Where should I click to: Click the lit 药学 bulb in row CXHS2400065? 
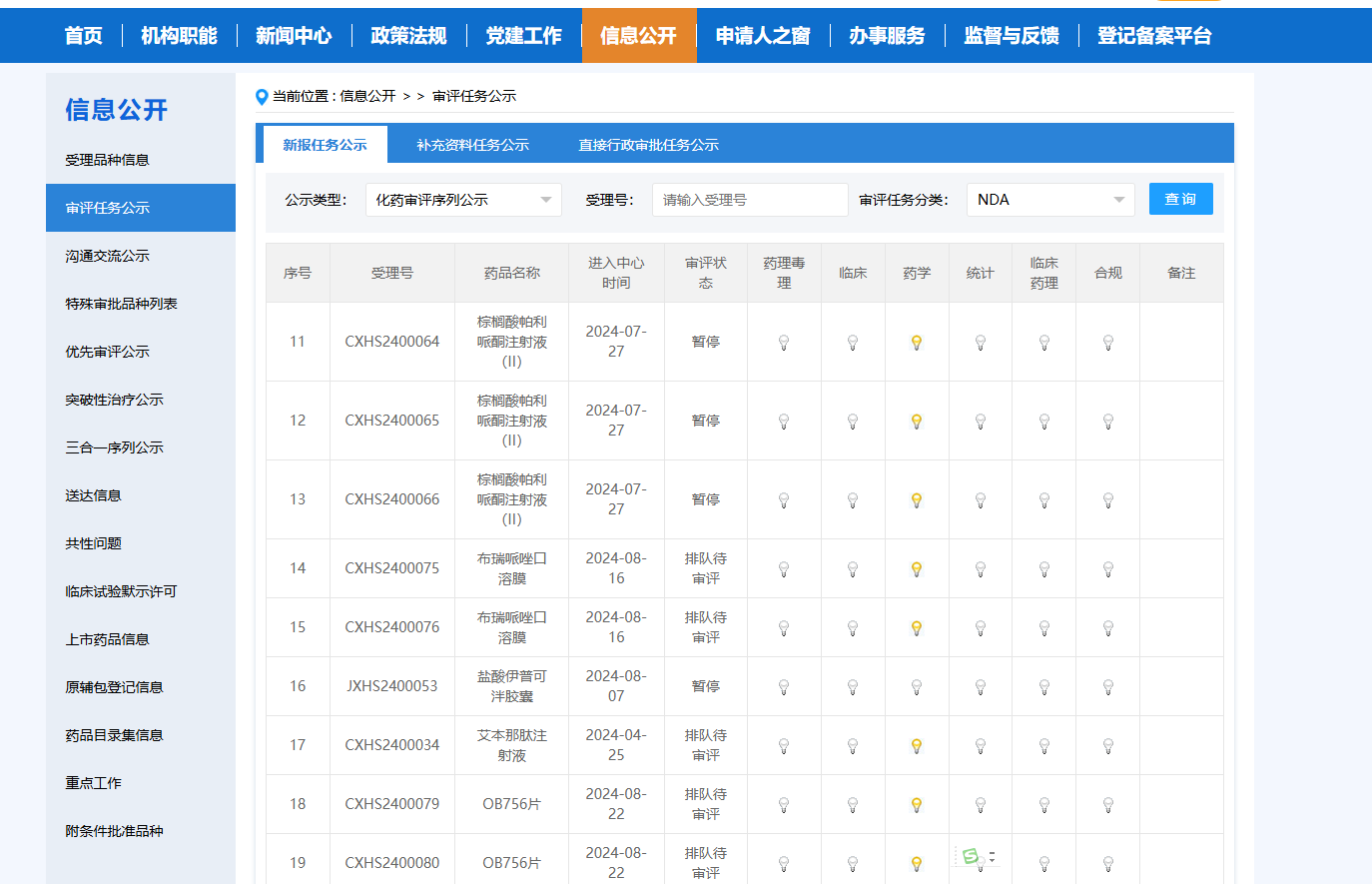coord(917,422)
